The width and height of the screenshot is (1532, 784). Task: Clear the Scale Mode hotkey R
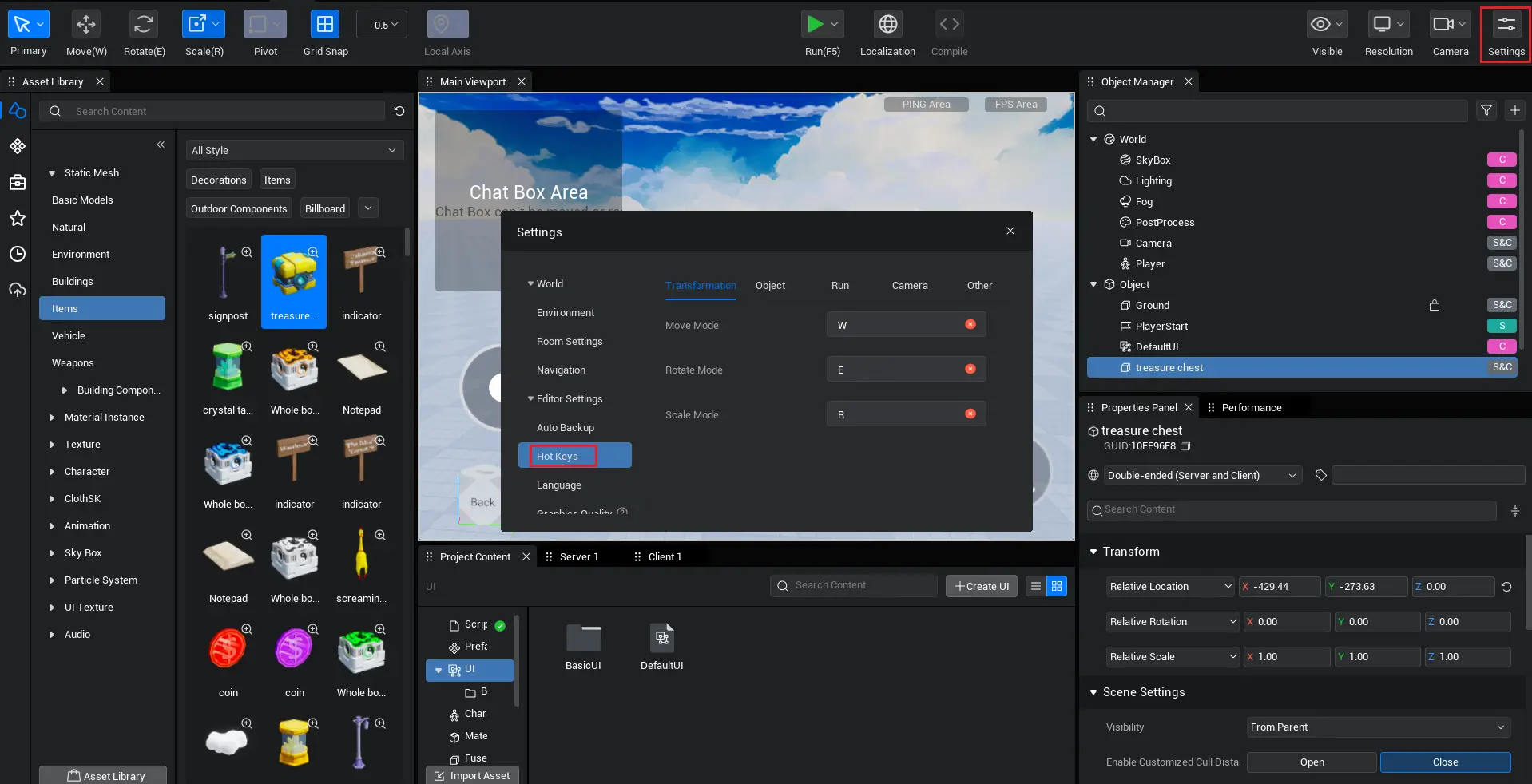click(x=970, y=414)
